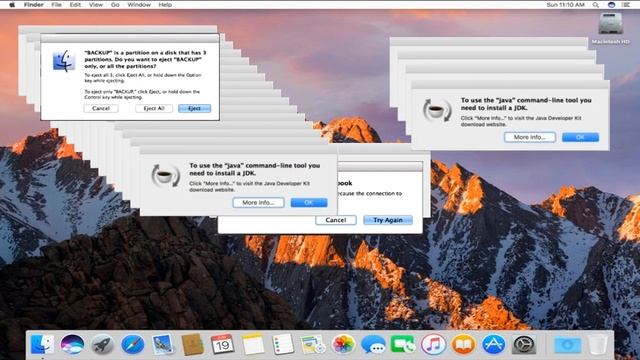Viewport: 640px width, 360px height.
Task: Open Messages speech bubble in Dock
Action: 373,344
